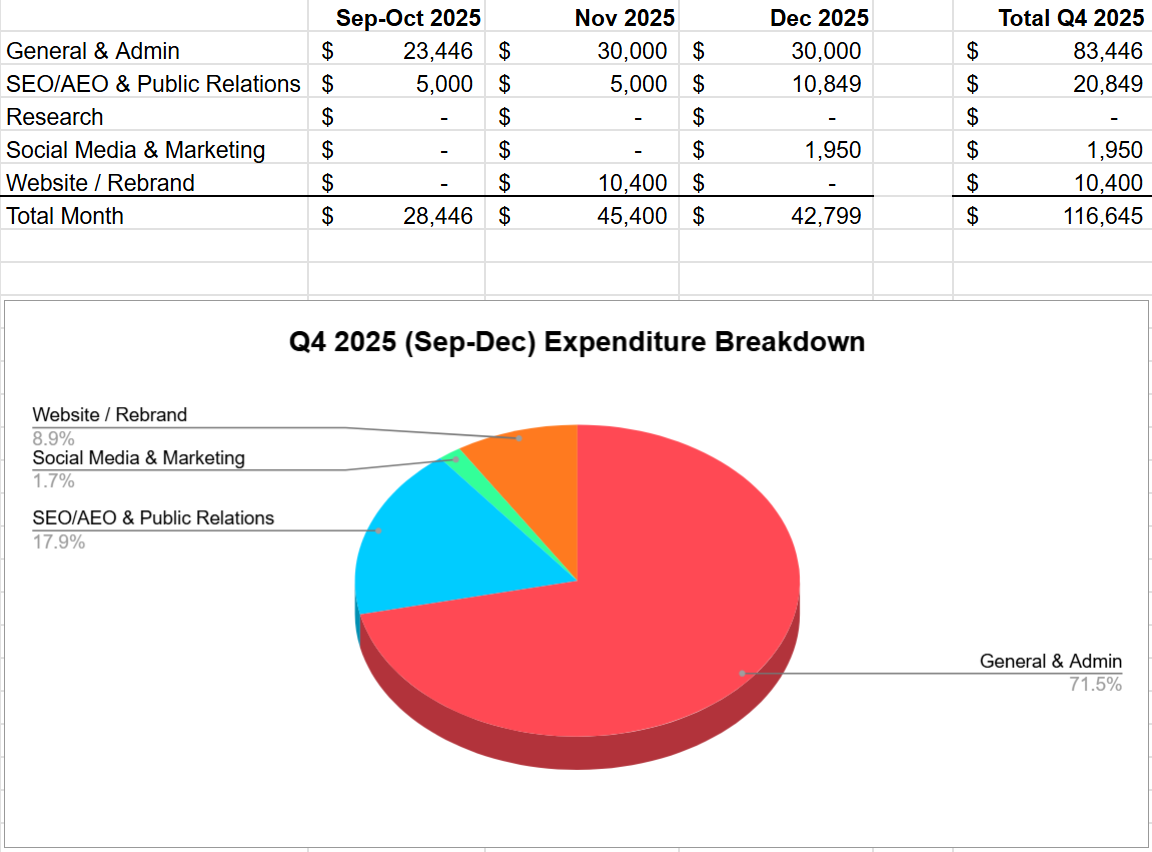
Task: Click the SEO/AEO & Public Relations chart label
Action: 153,519
